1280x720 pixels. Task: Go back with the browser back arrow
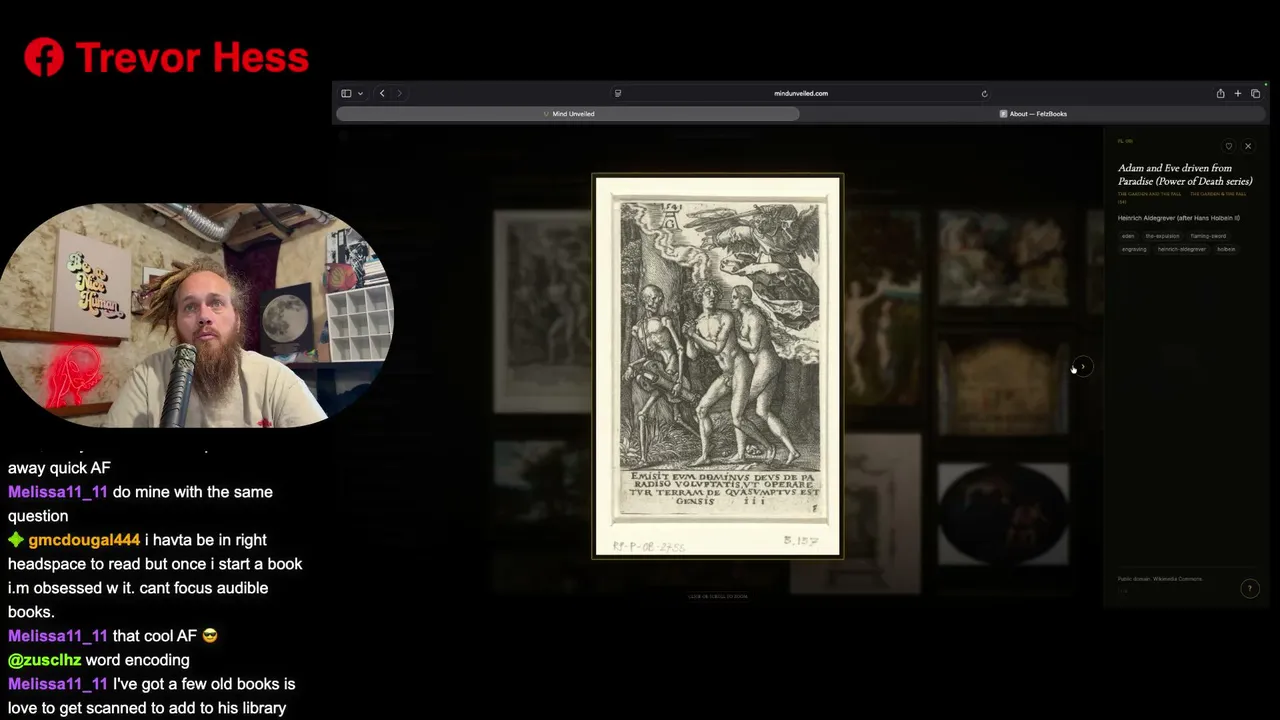point(382,93)
